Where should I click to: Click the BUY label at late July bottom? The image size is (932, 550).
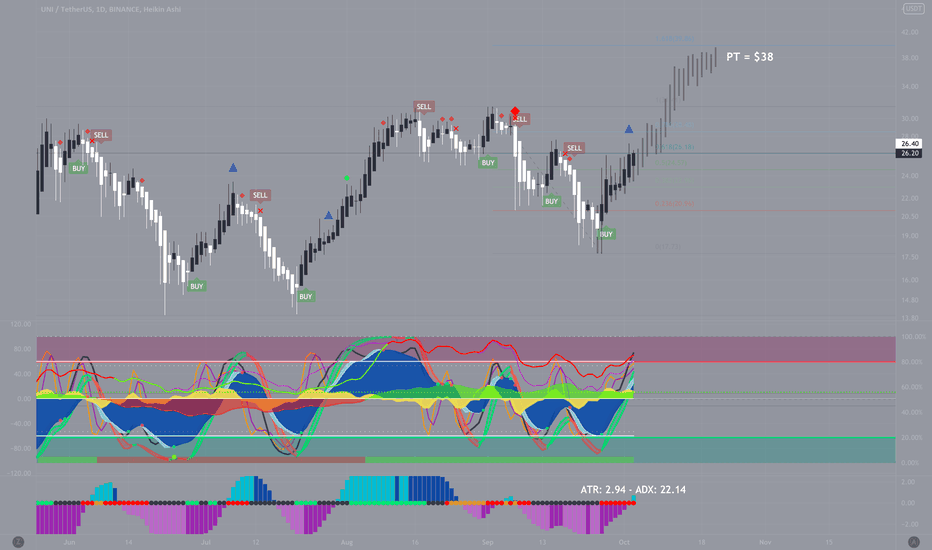(306, 296)
